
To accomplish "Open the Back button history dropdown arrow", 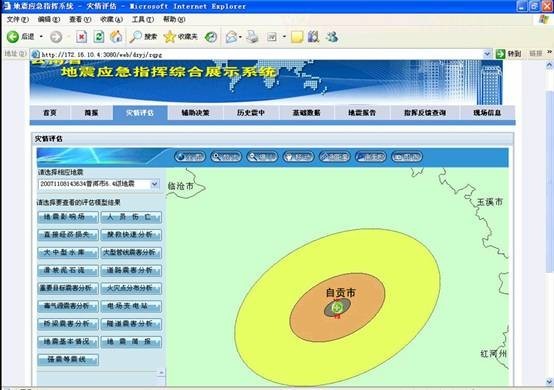I will [x=41, y=37].
